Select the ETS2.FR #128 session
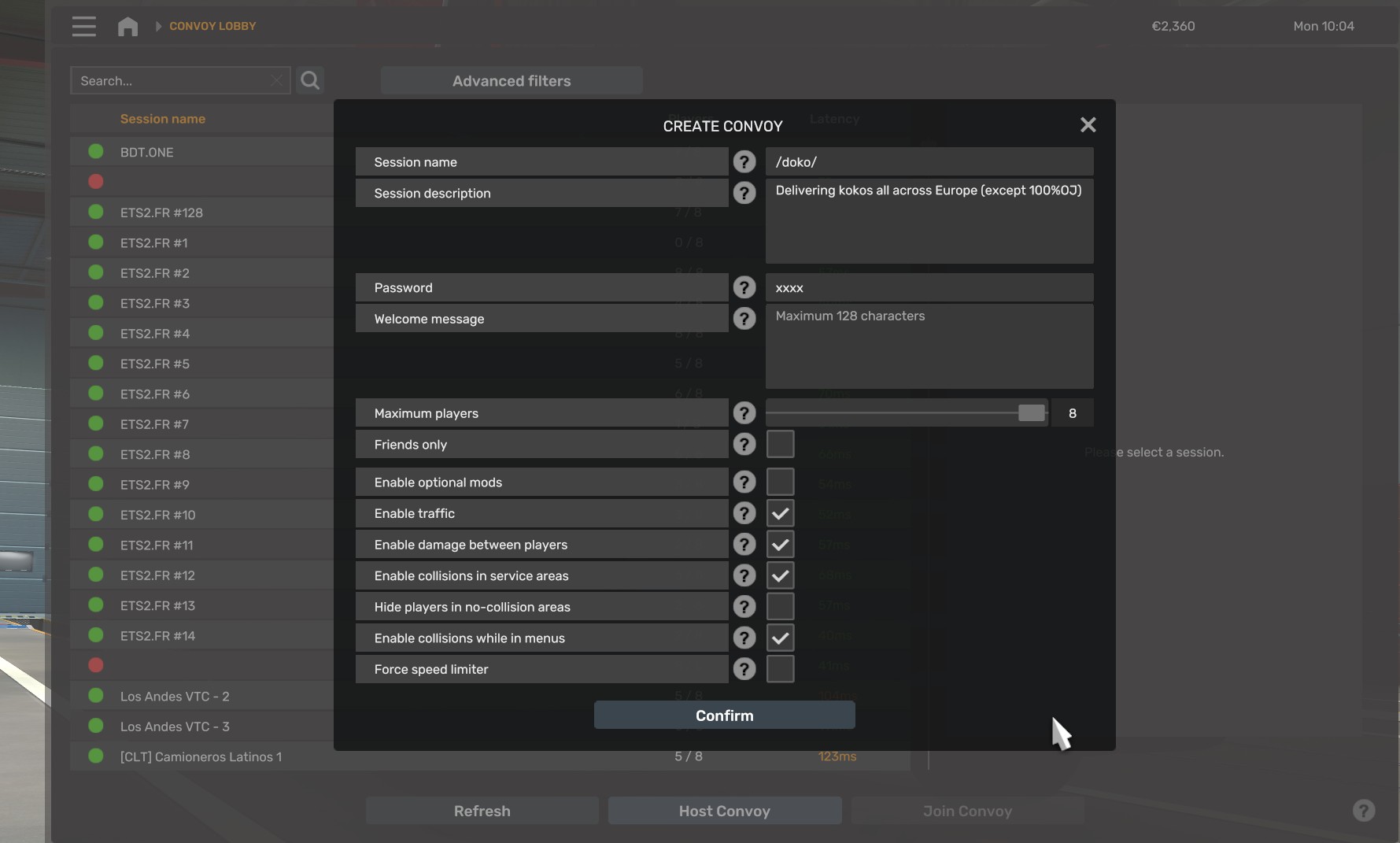The height and width of the screenshot is (843, 1400). (202, 213)
